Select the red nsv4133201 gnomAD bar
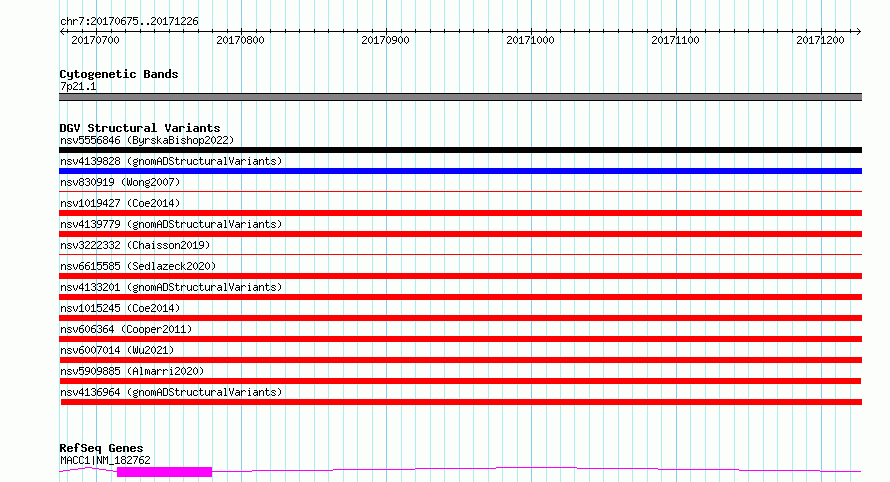Viewport: 890px width, 482px height. click(x=460, y=297)
